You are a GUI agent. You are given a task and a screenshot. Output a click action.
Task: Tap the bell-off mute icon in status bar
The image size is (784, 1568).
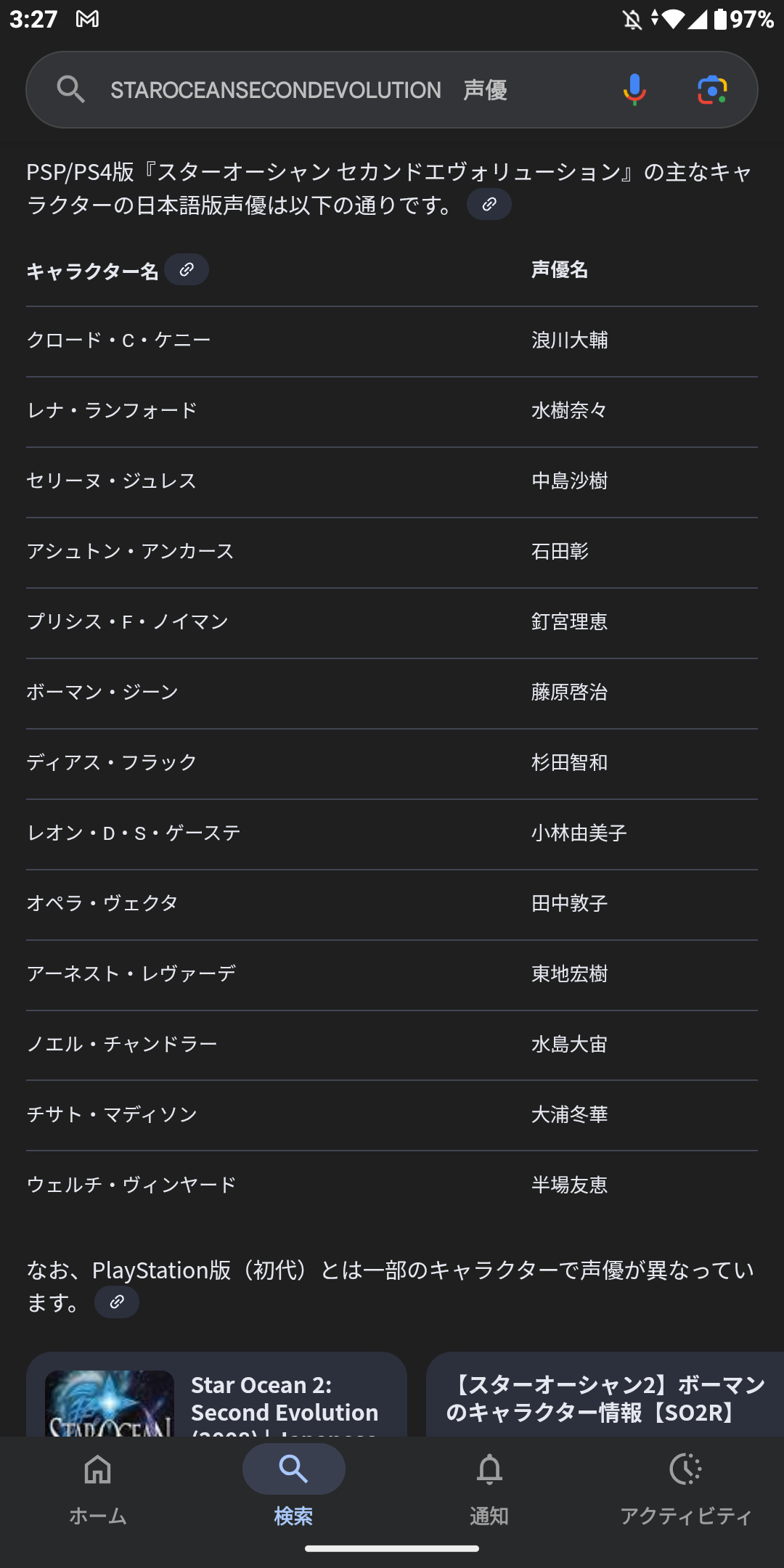[632, 19]
